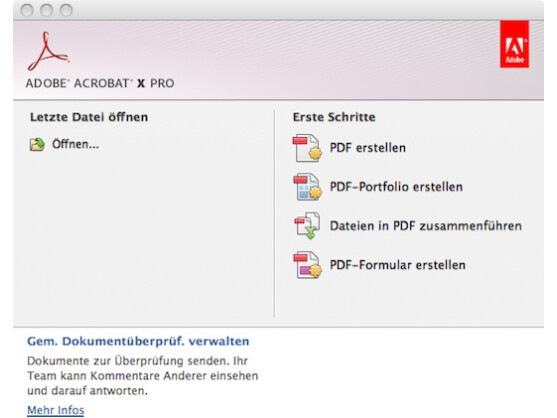Click the Letzte Datei öffnen heading

pyautogui.click(x=89, y=117)
